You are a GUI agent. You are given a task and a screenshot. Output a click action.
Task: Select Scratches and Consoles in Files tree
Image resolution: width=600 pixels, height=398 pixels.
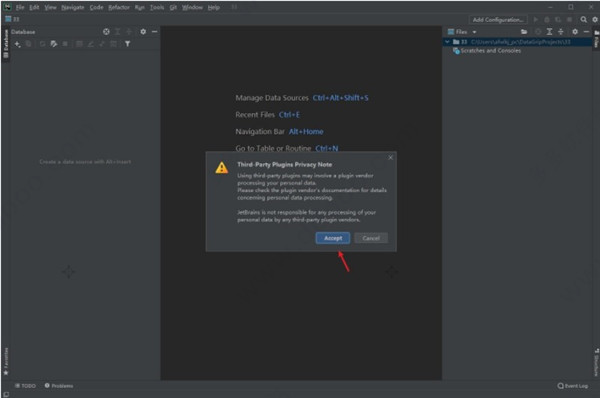(x=487, y=51)
